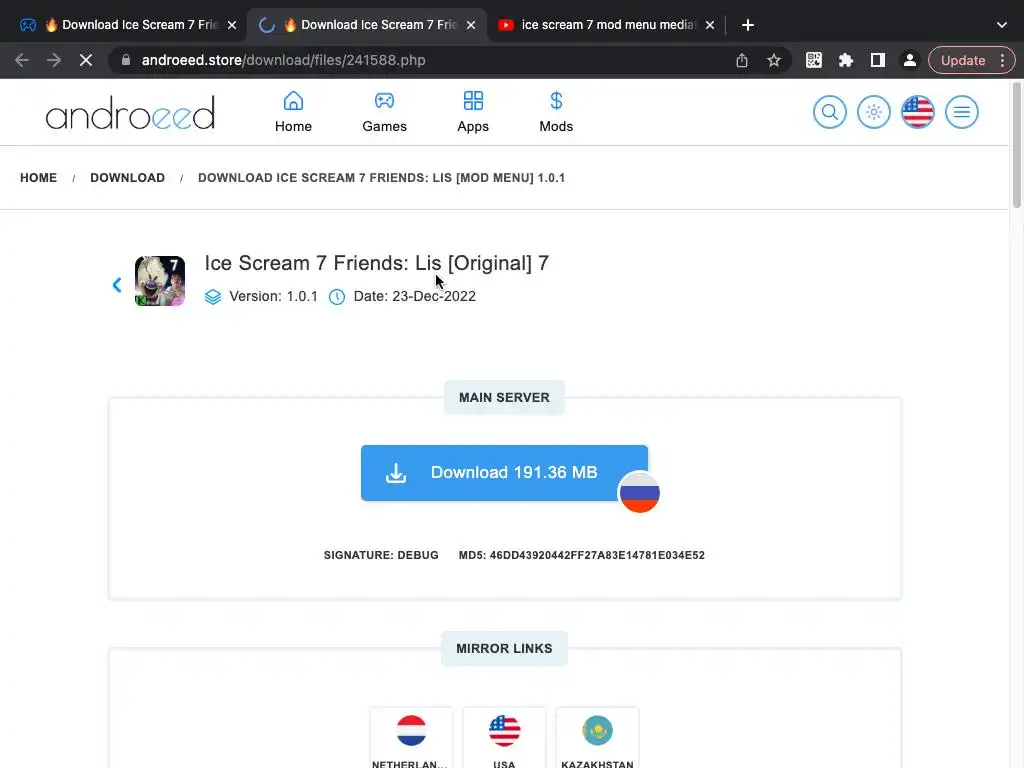Click the Ice Scream 7 Mod Menu breadcrumb

[x=381, y=178]
